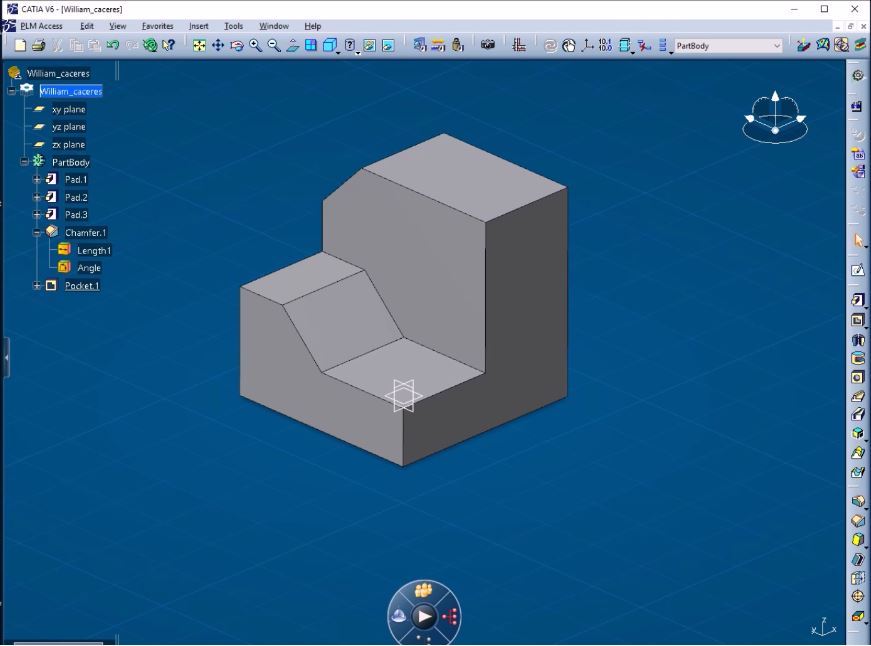This screenshot has height=646, width=871.
Task: Open the PartBody selection dropdown
Action: pyautogui.click(x=777, y=45)
